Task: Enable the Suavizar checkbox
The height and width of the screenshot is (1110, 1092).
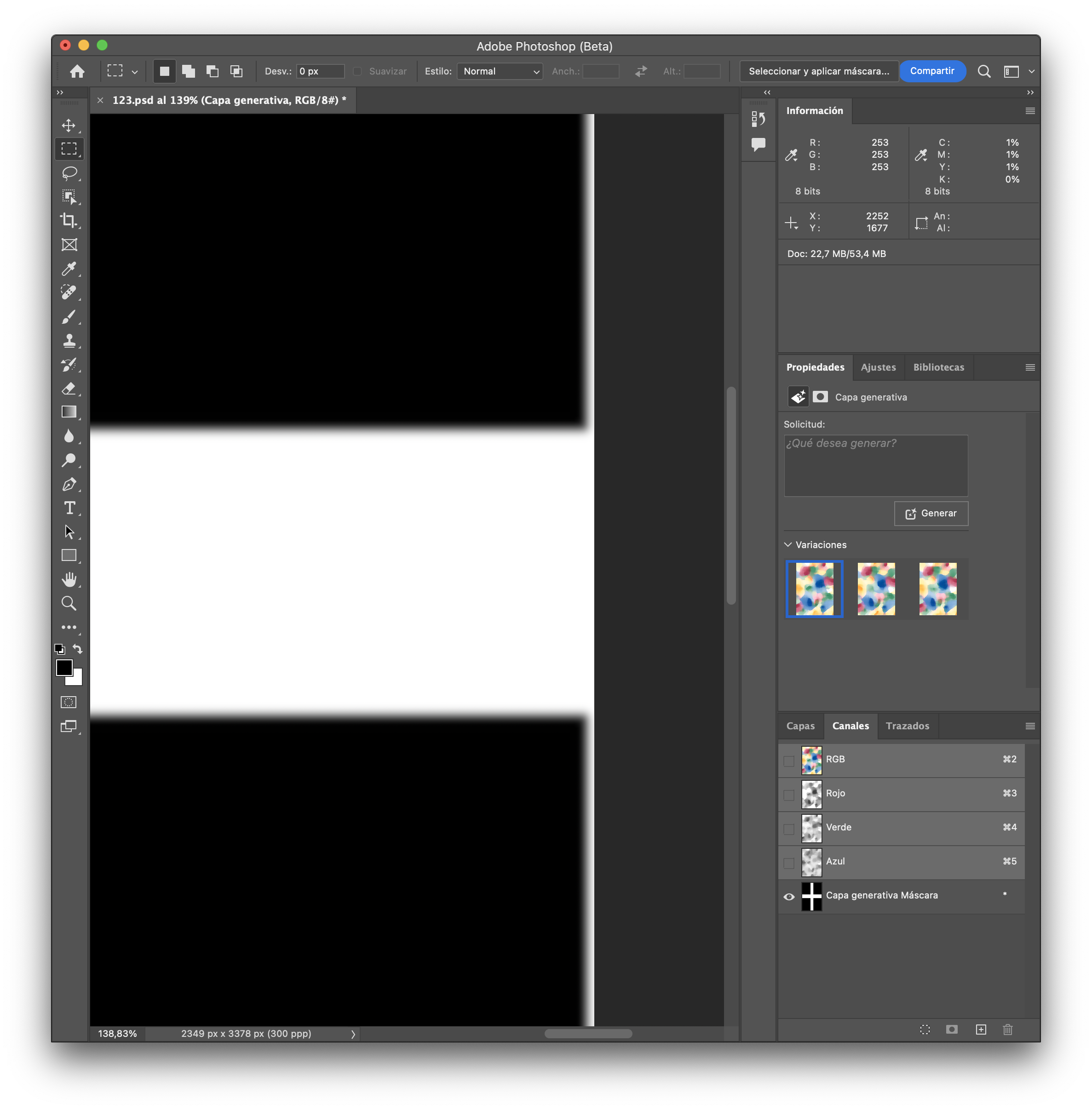Action: tap(357, 71)
